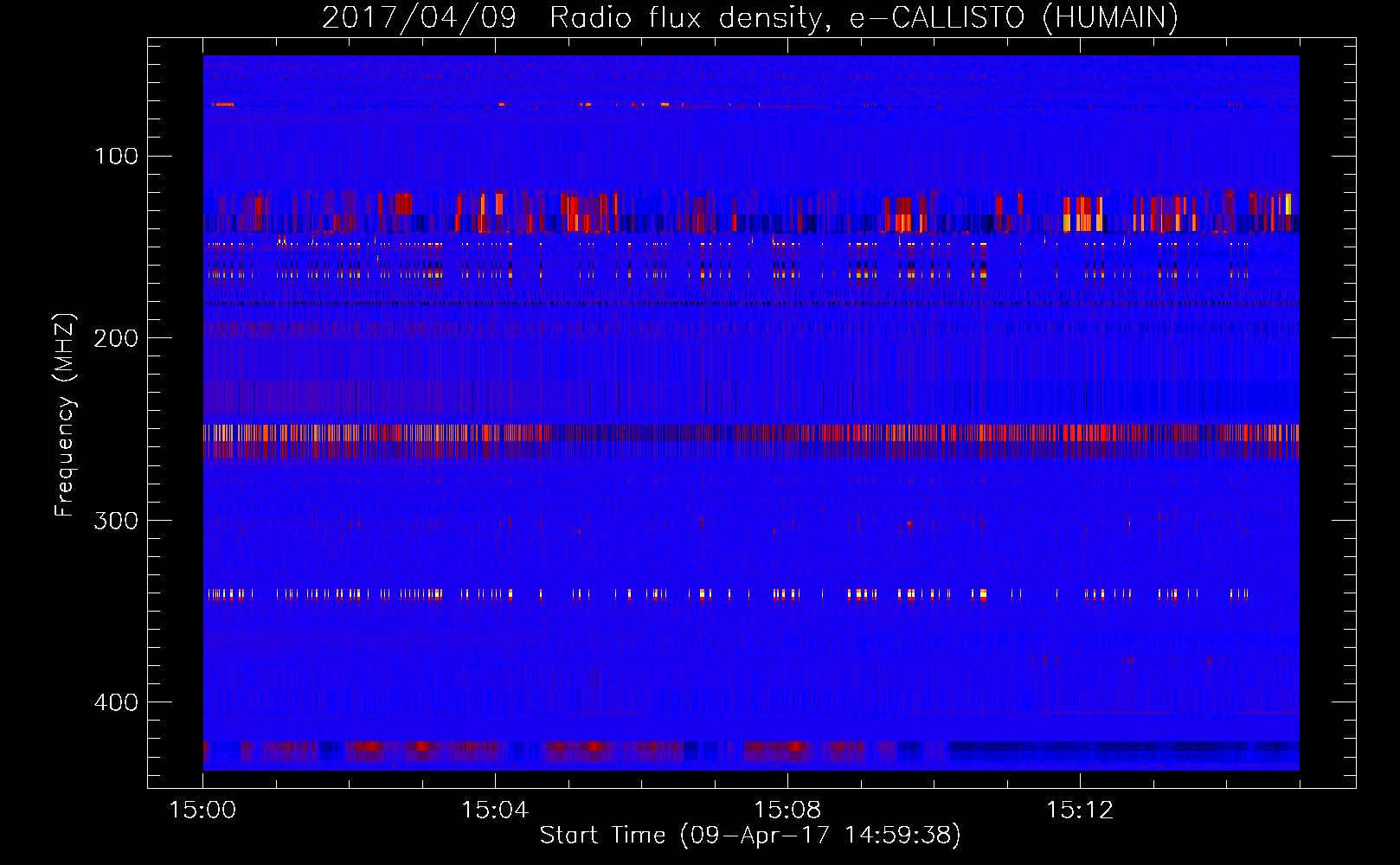
Task: Click the 15:12 time tick label
Action: click(1080, 811)
